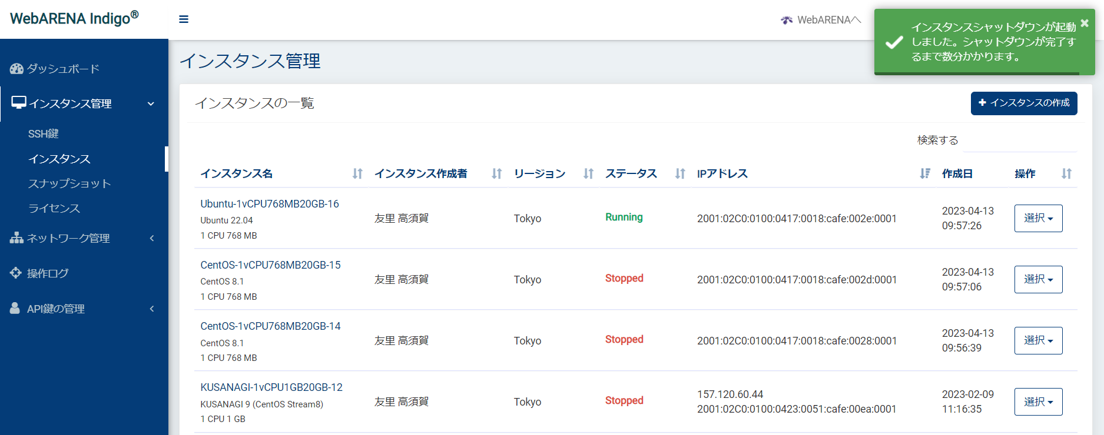Open 選択 dropdown for Ubuntu-1vCPU768MB20GB-16
Image resolution: width=1104 pixels, height=435 pixels.
tap(1038, 218)
